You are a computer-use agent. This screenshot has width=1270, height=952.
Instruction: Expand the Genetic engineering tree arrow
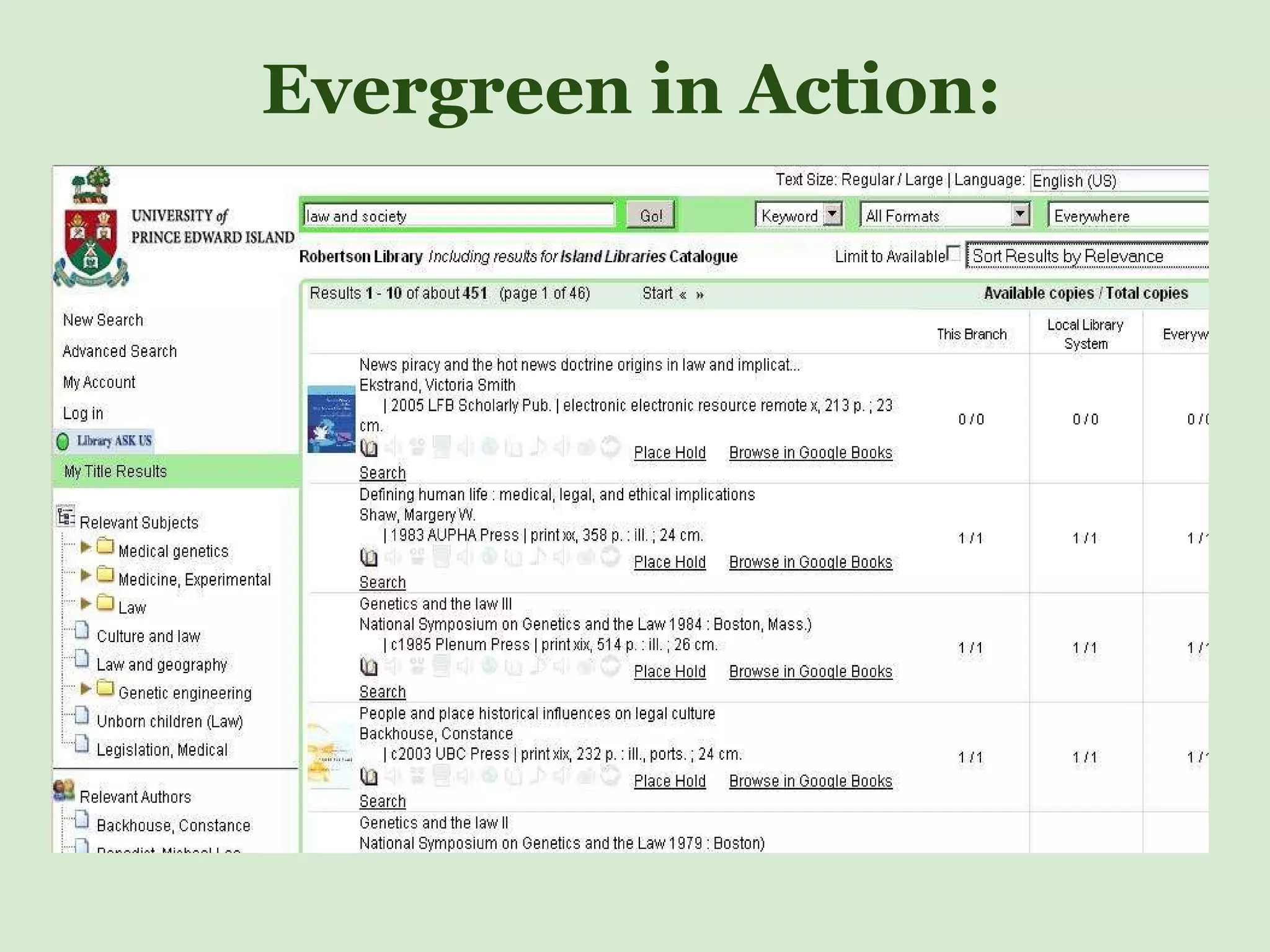(x=86, y=689)
